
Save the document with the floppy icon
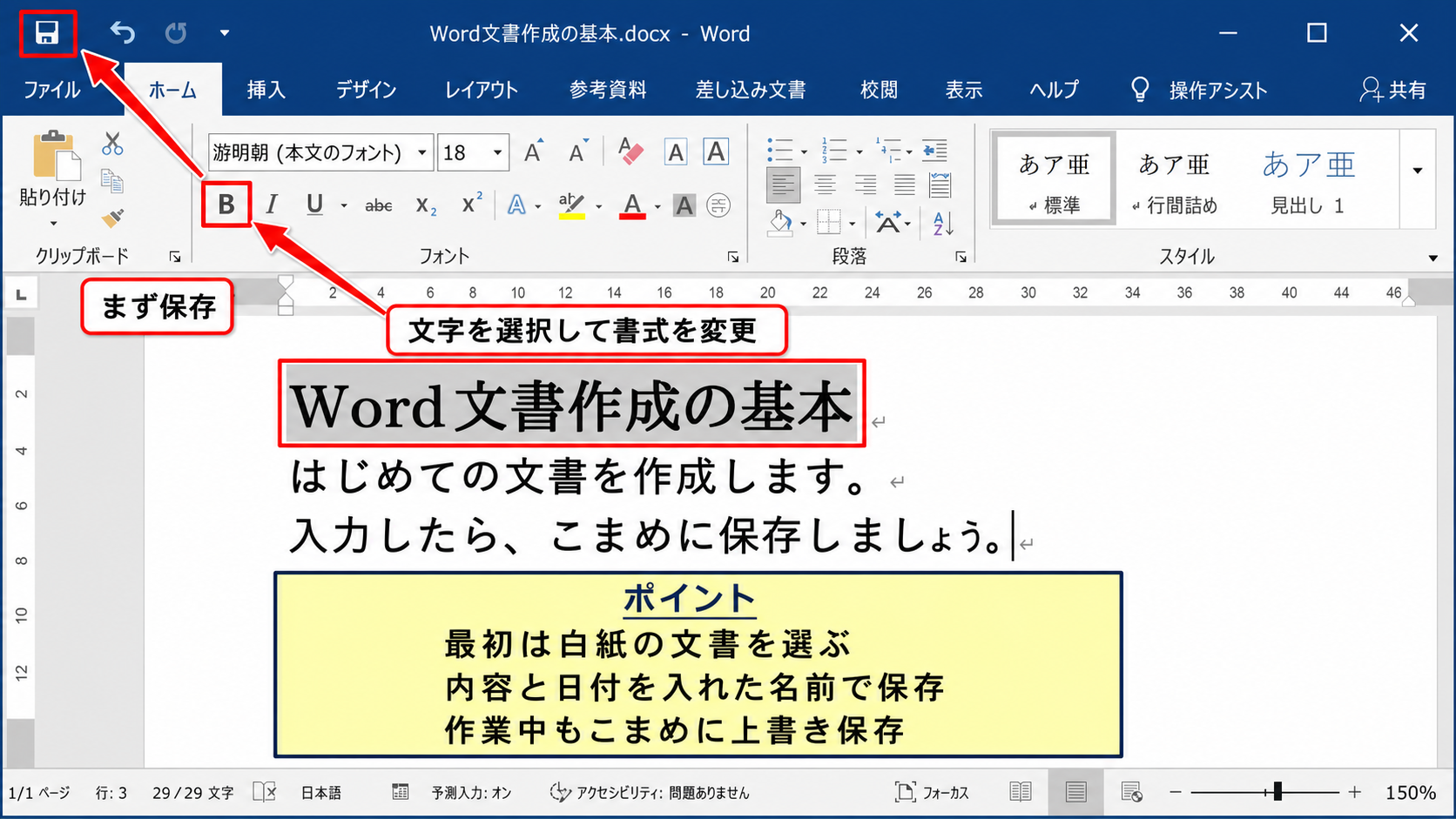47,34
